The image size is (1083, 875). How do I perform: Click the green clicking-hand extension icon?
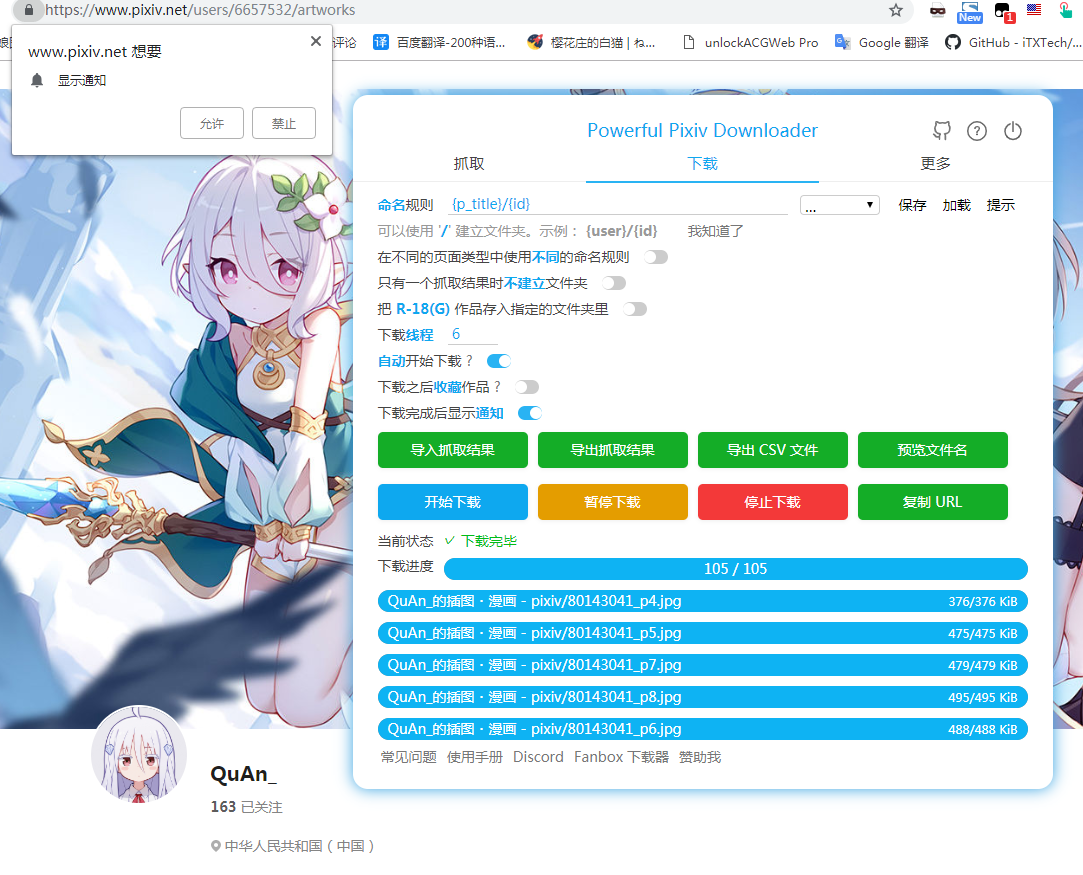1065,11
